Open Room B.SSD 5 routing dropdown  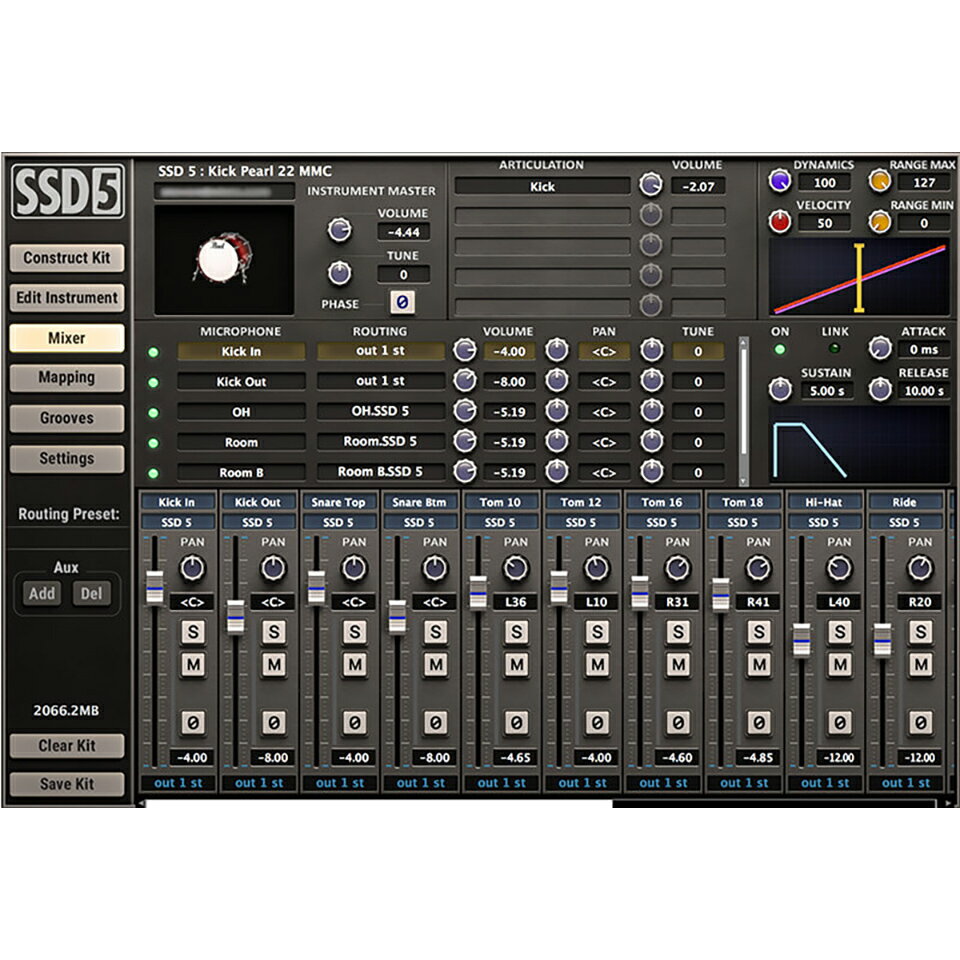pos(380,471)
